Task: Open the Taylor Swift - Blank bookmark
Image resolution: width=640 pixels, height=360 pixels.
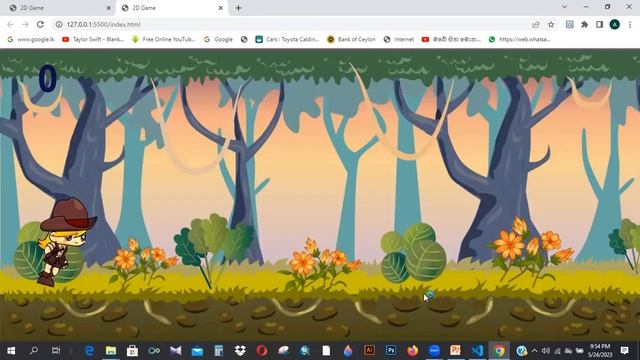Action: (93, 39)
